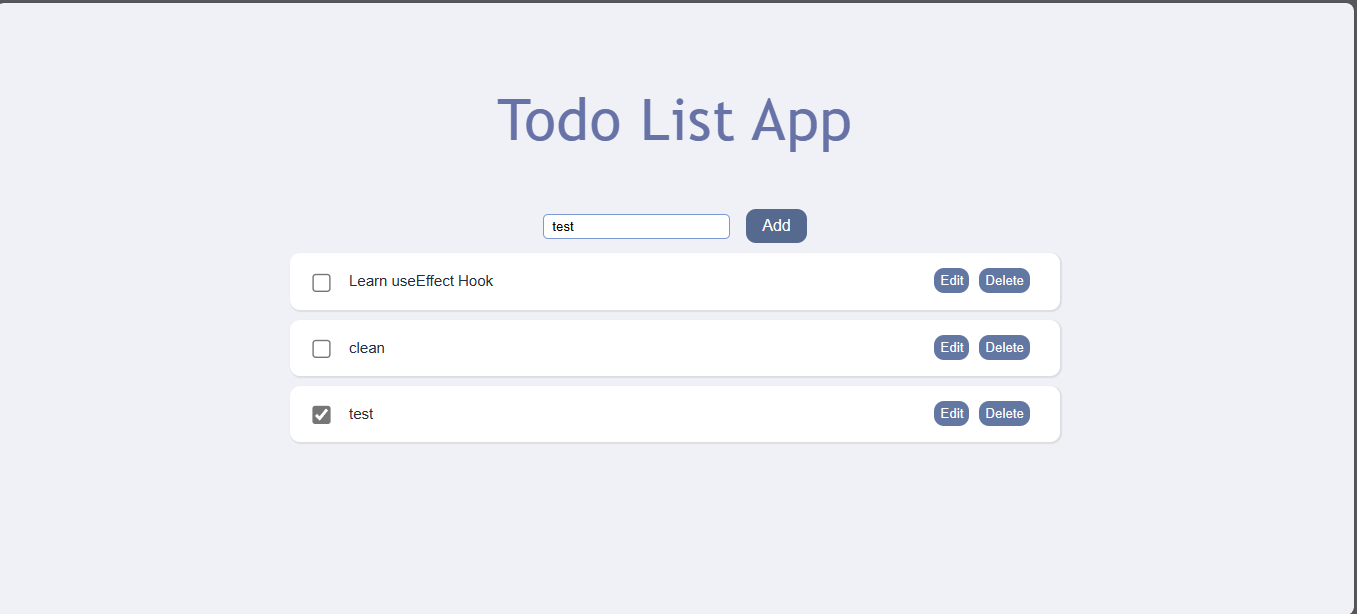Check the "clean" todo checkbox
The image size is (1357, 614).
pyautogui.click(x=321, y=348)
